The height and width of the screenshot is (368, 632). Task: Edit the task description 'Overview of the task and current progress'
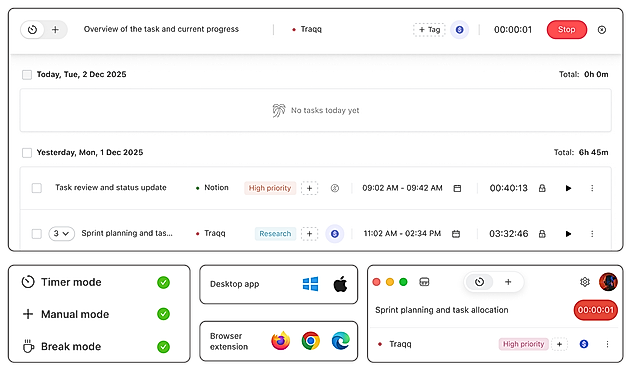[x=161, y=29]
